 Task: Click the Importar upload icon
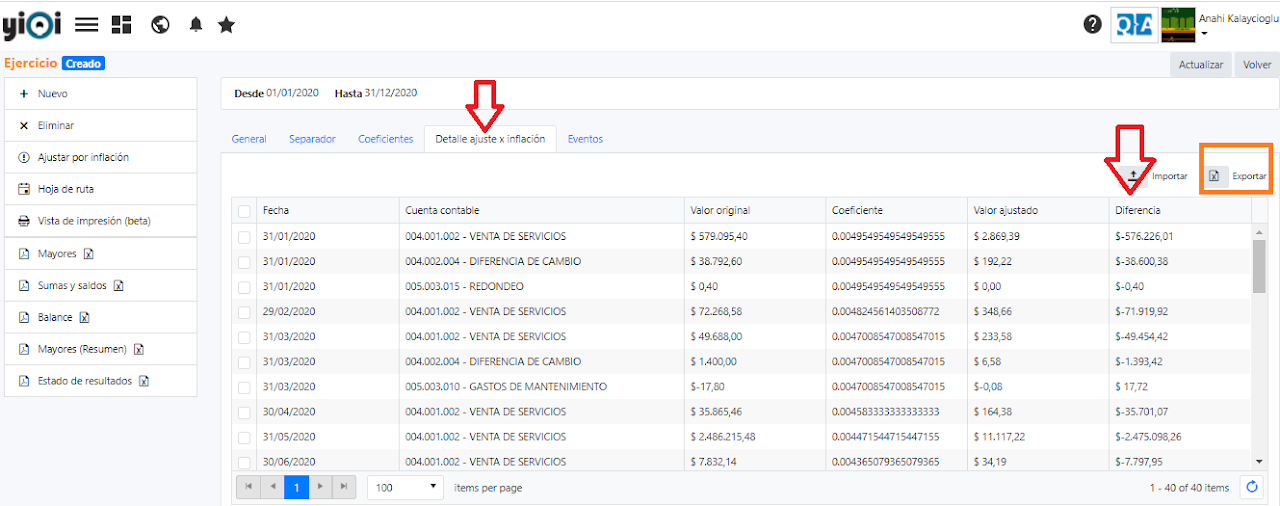coord(1133,176)
